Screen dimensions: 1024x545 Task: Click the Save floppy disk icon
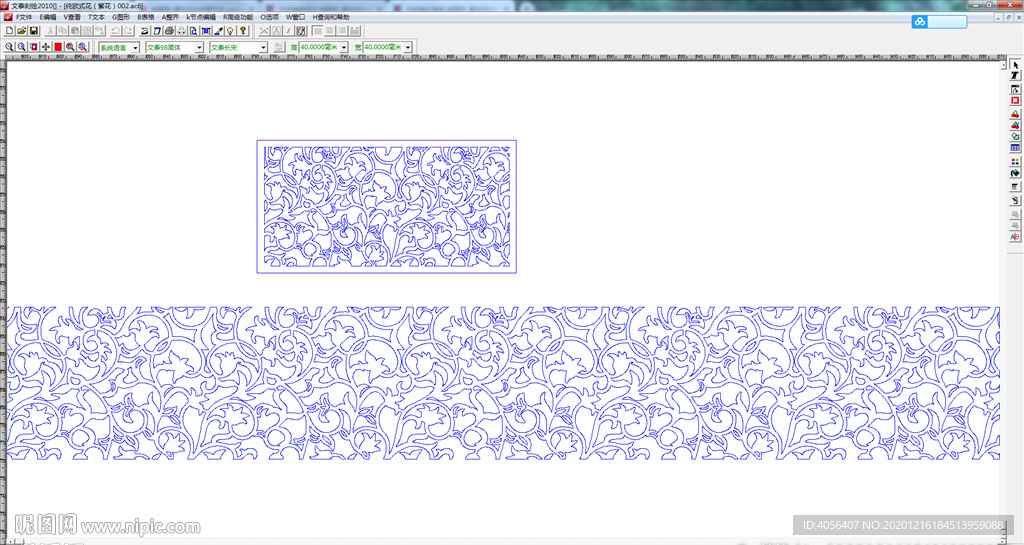tap(34, 31)
